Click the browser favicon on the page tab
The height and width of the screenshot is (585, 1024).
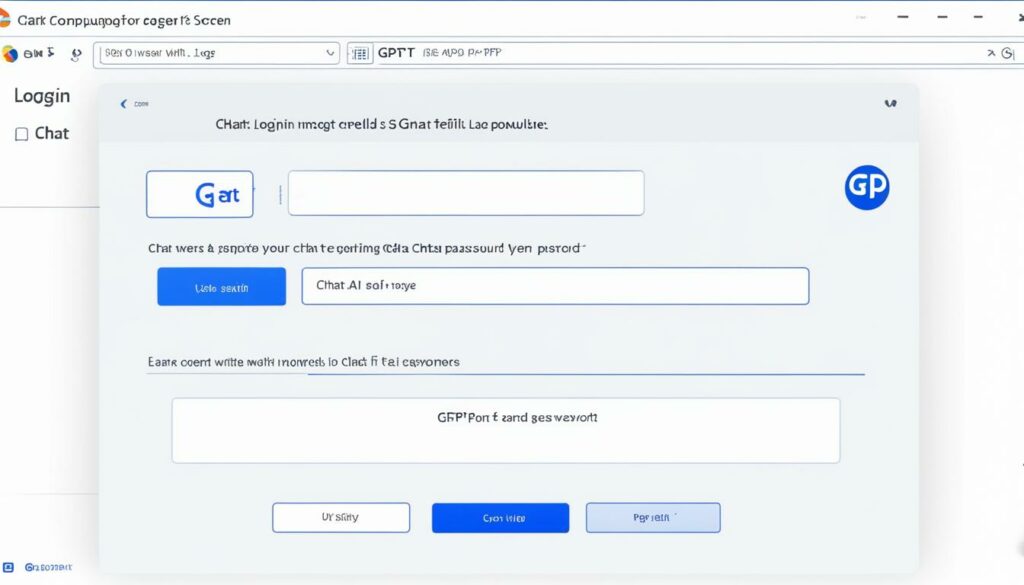pyautogui.click(x=10, y=19)
